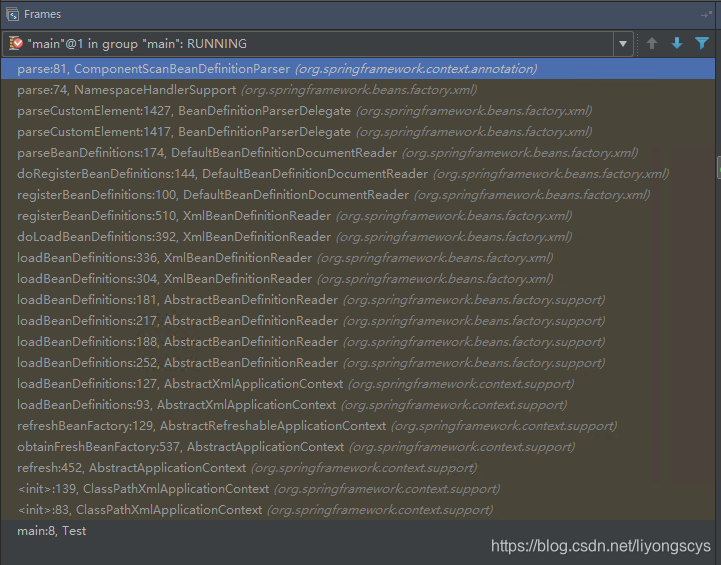Select frame parseCustomElement:1427, BeanDefinitionParserDelegate
Screen dimensions: 721x565
(358, 111)
